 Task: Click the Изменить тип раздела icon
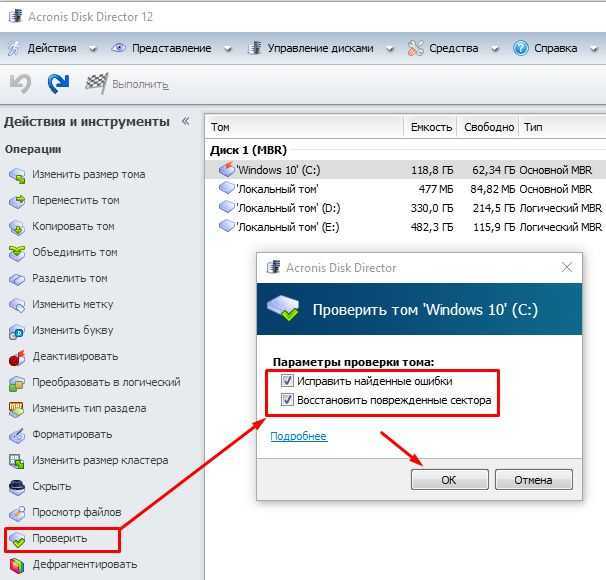coord(17,409)
